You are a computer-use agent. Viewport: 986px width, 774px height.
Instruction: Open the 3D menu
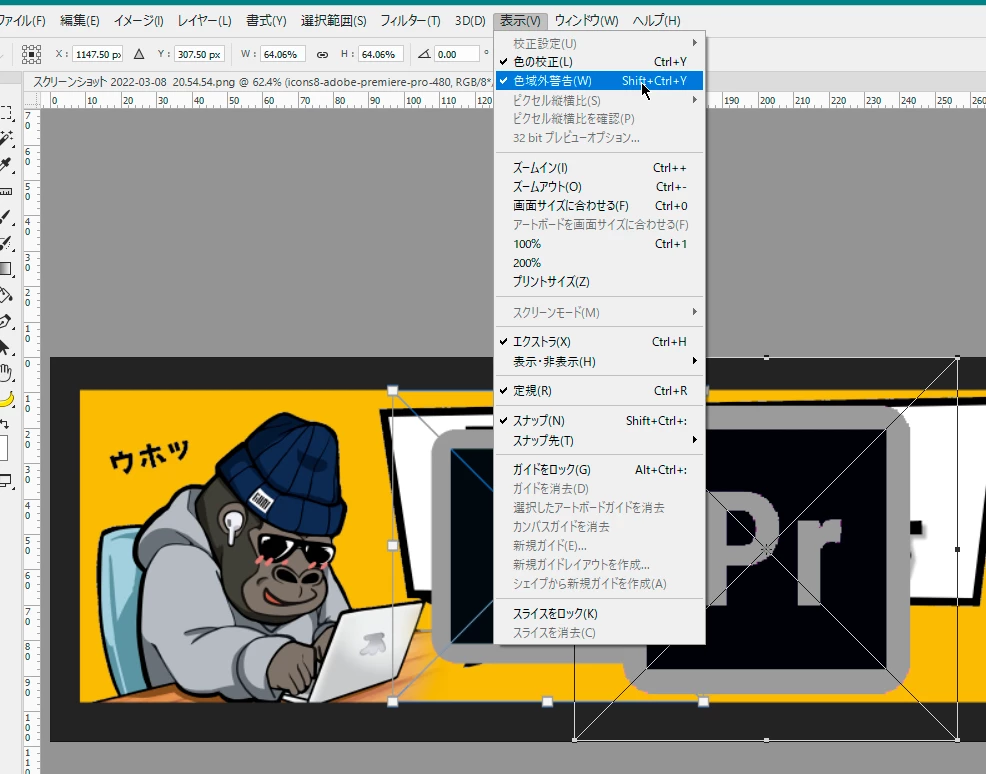point(470,21)
